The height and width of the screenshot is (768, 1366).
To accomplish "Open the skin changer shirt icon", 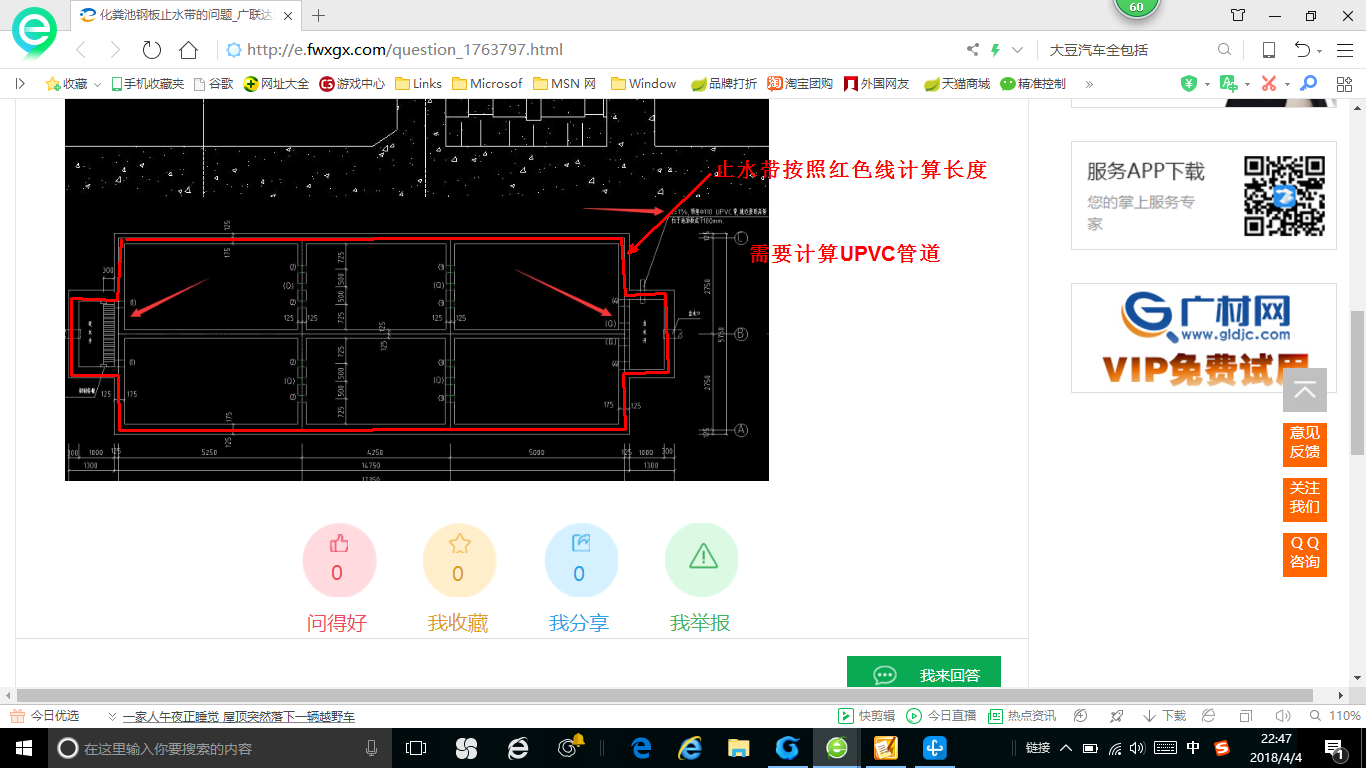I will (1238, 15).
